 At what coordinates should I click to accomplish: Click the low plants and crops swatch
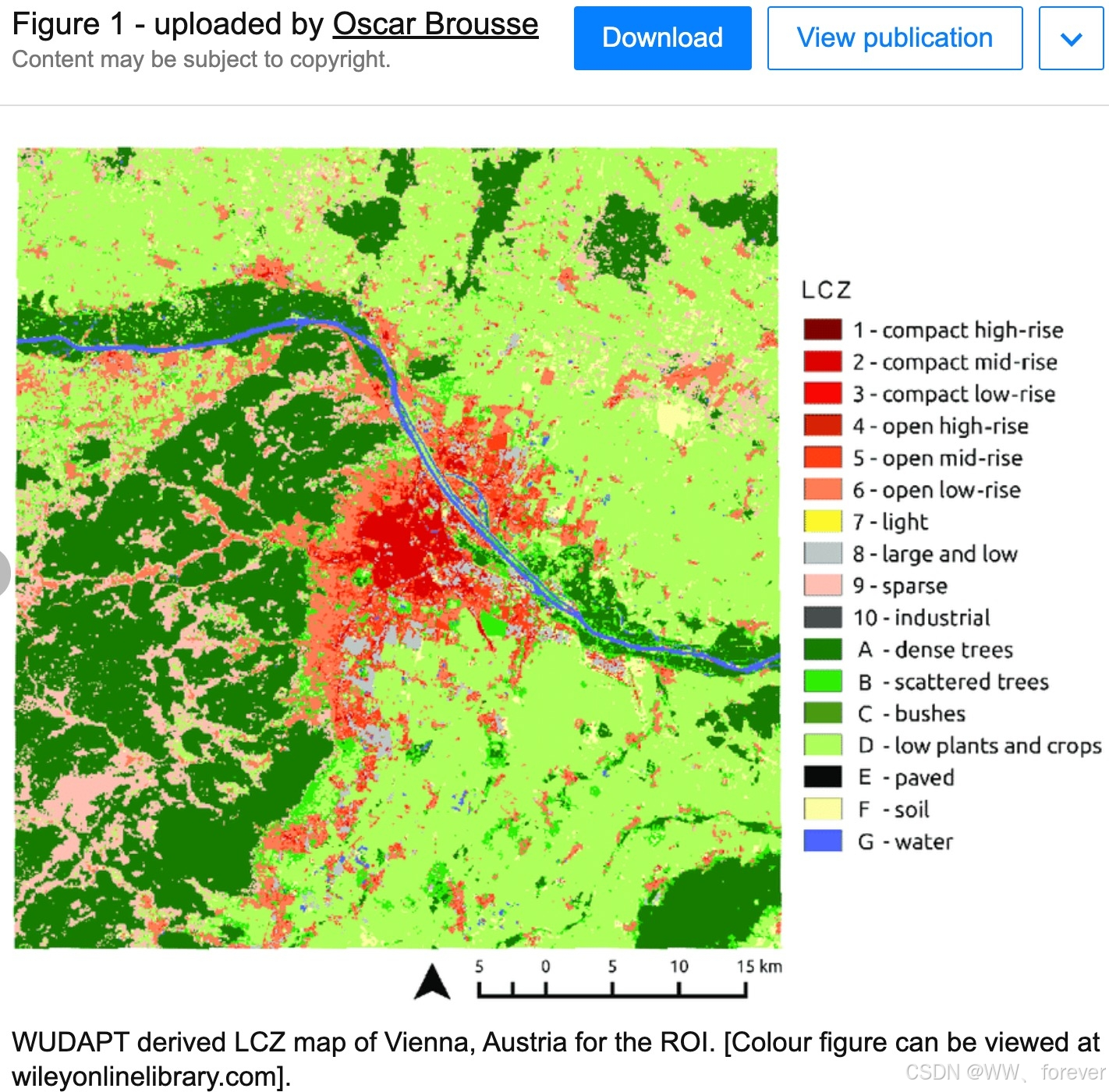[x=823, y=745]
